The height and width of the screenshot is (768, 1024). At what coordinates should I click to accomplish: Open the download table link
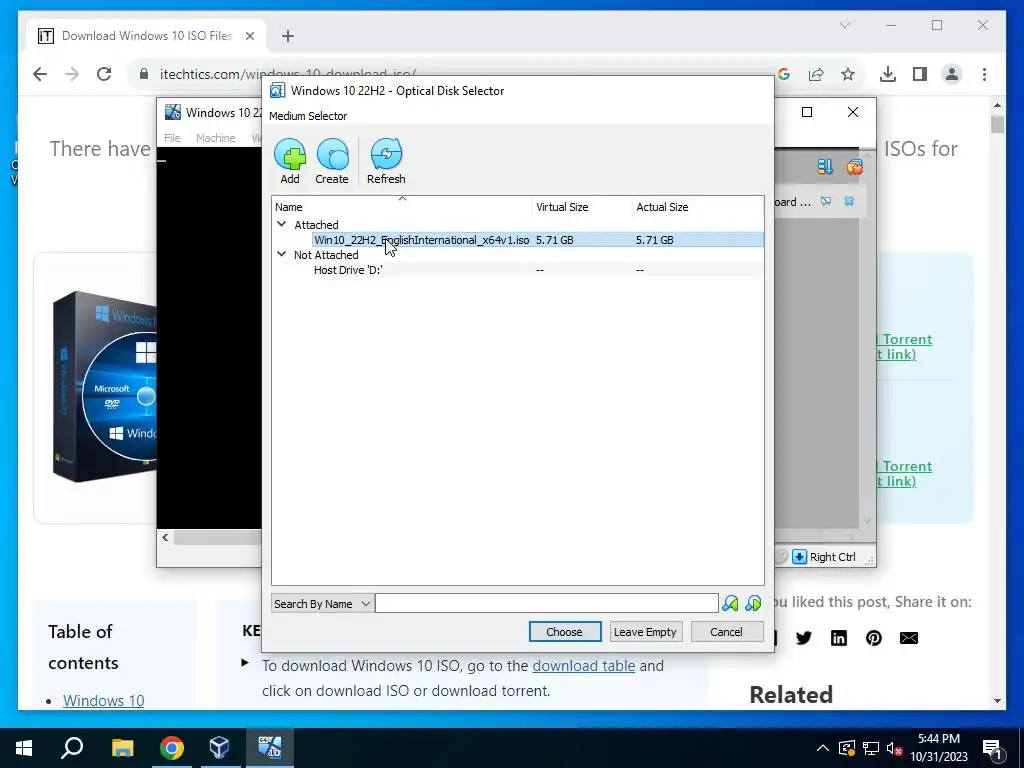584,665
